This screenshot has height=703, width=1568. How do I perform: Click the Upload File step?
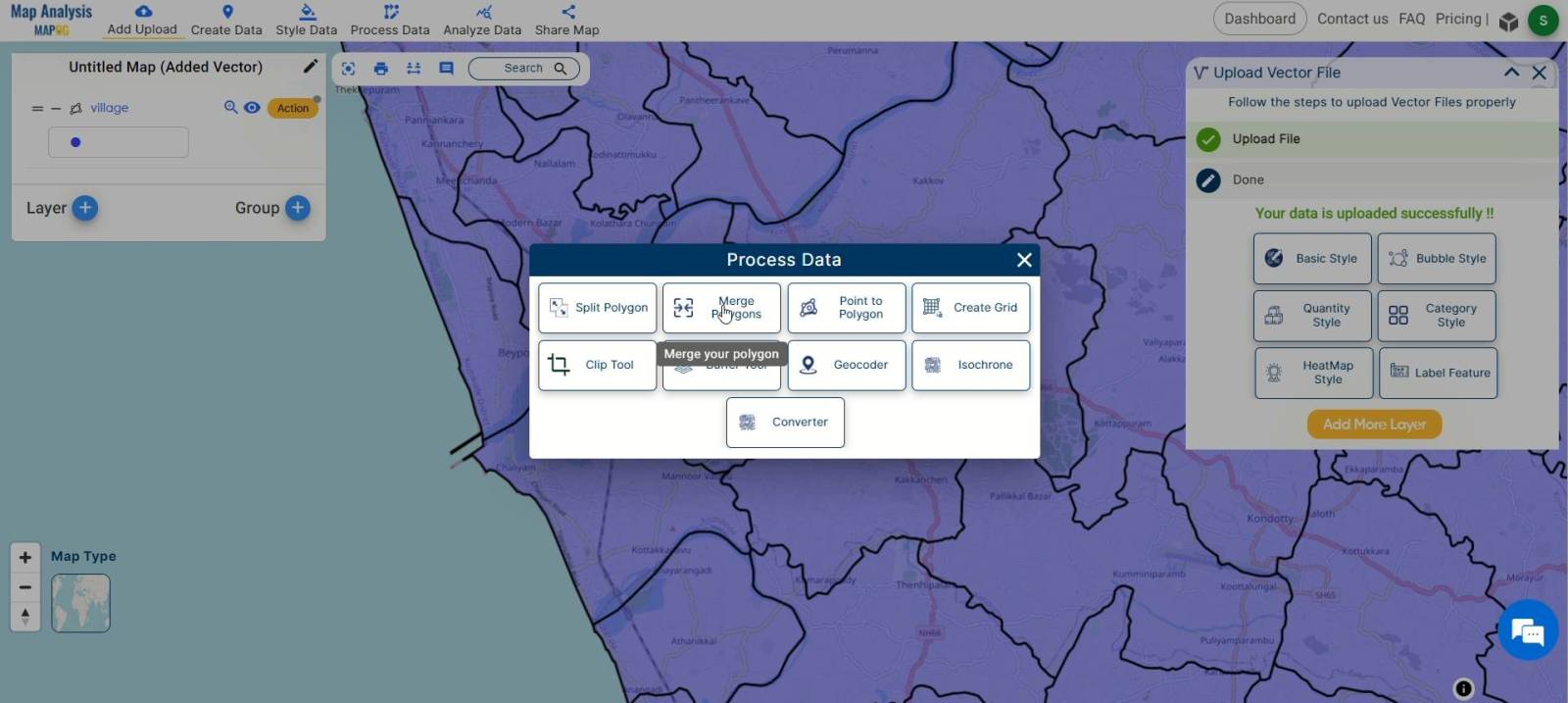[x=1372, y=139]
